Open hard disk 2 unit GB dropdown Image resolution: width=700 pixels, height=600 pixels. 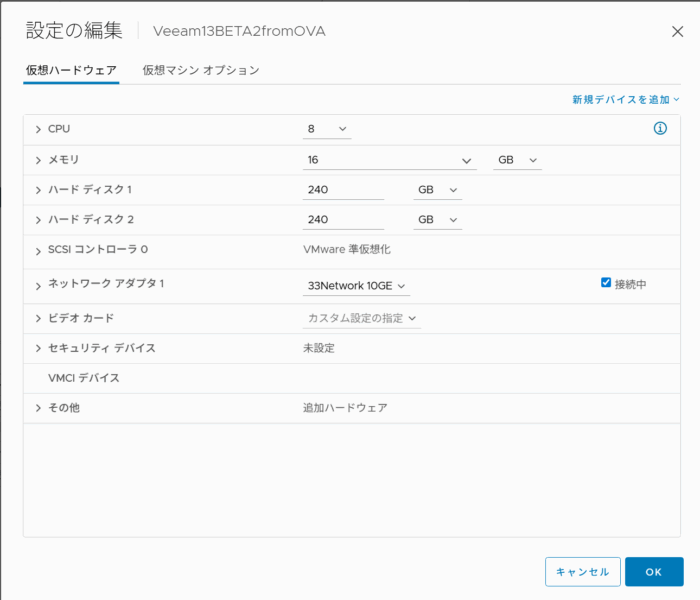(438, 220)
